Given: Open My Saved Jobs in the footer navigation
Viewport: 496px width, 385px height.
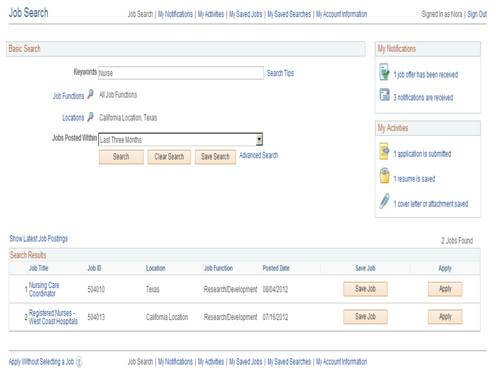Looking at the screenshot, I should click(245, 362).
